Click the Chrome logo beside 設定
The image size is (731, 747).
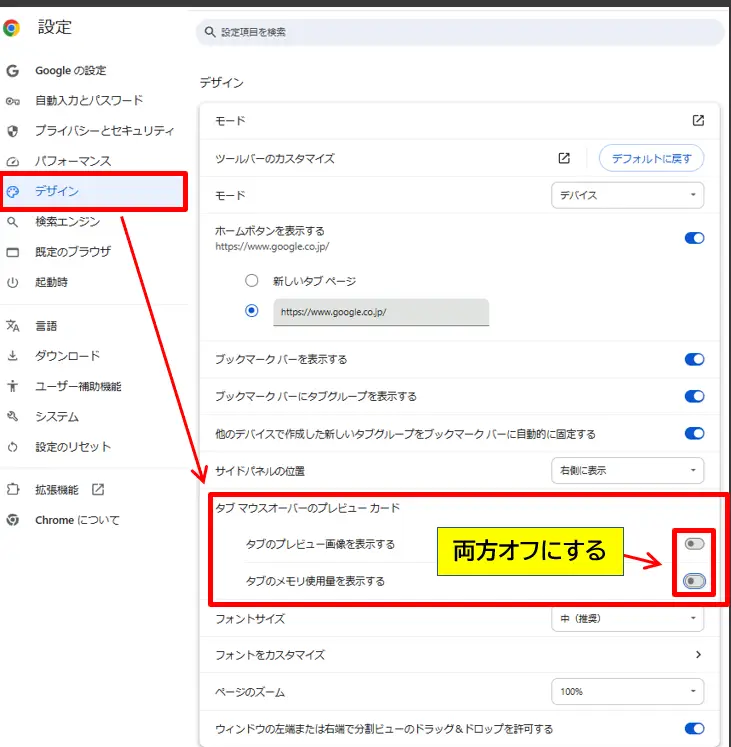(x=11, y=28)
